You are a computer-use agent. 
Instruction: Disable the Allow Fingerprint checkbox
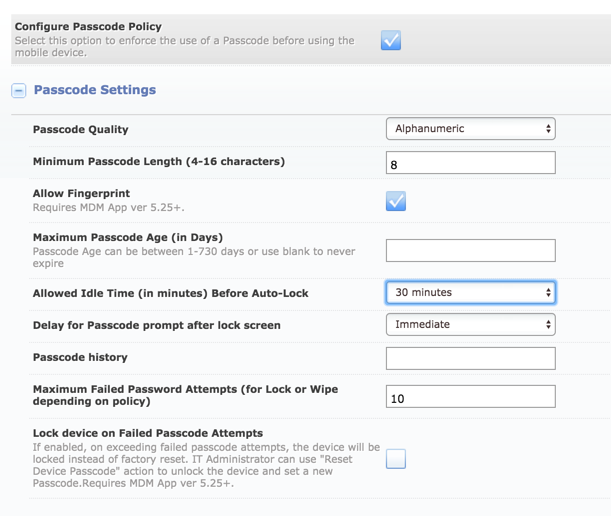396,201
